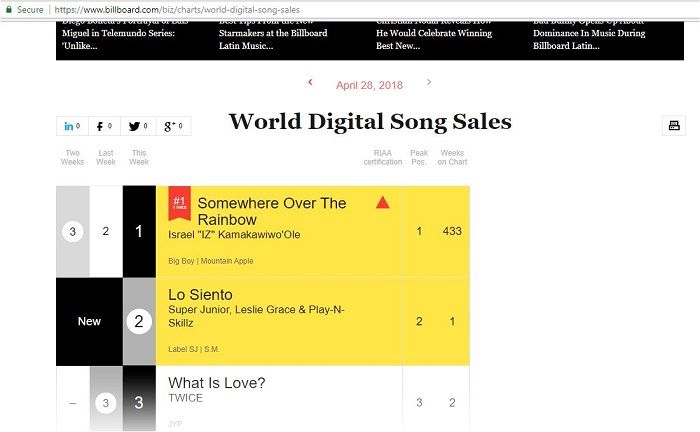700x432 pixels.
Task: Click the red up-arrow trend indicator
Action: point(383,203)
